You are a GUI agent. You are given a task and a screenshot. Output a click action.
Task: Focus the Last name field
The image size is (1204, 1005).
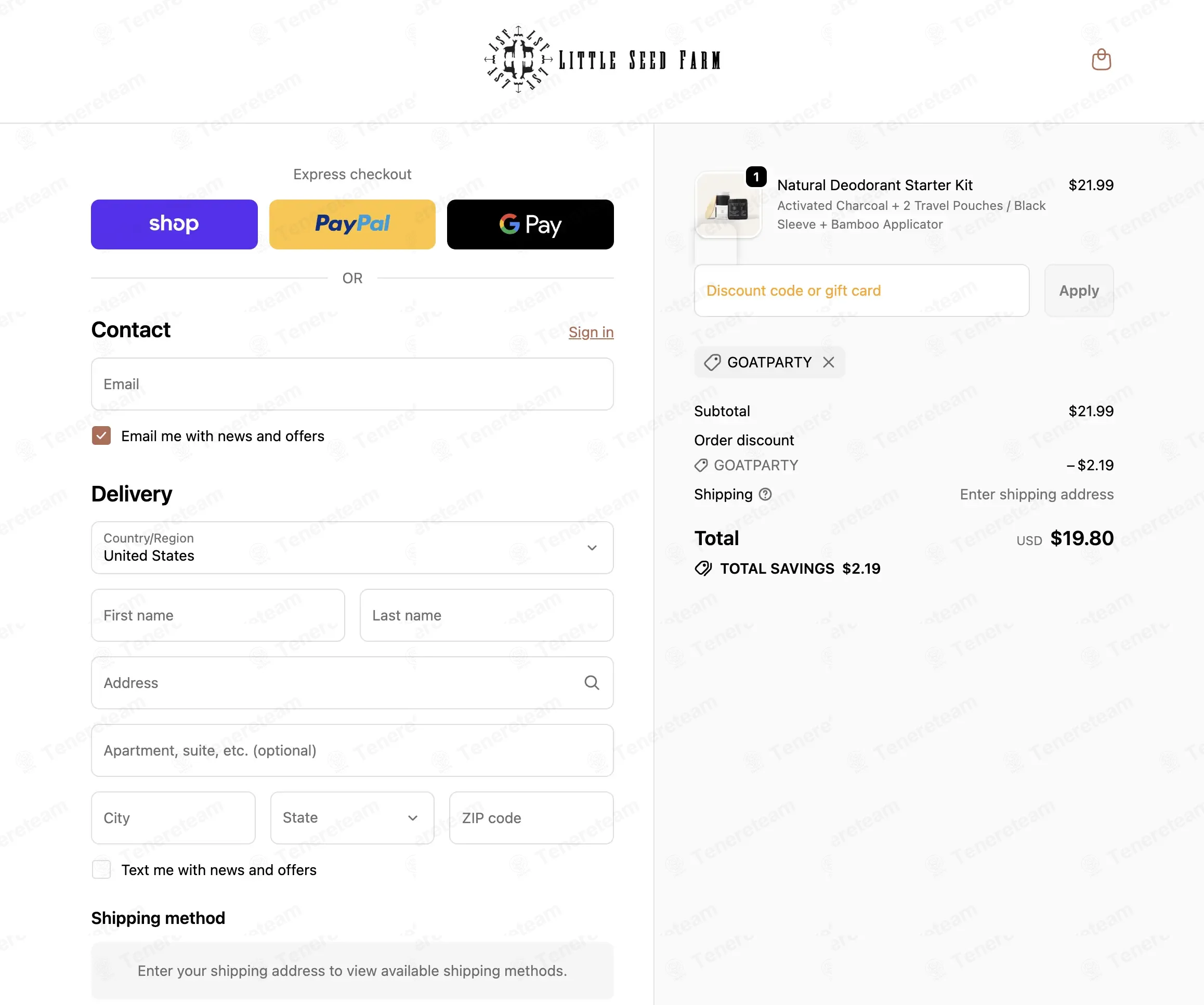[487, 615]
